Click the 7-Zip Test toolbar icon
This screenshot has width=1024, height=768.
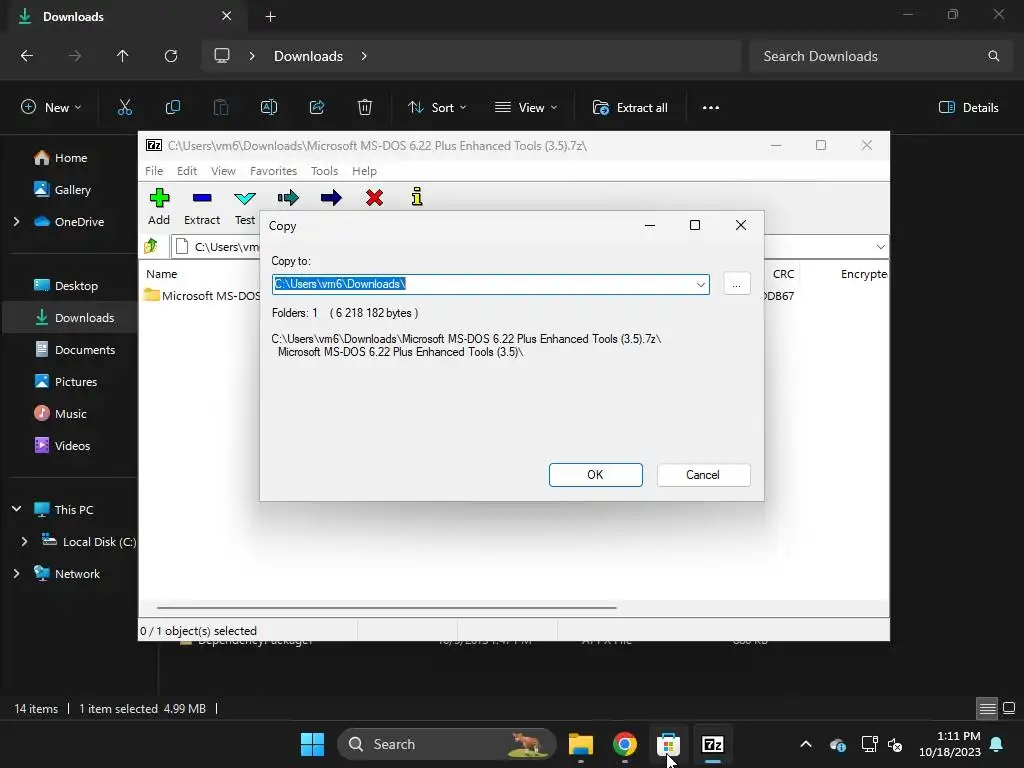click(245, 198)
